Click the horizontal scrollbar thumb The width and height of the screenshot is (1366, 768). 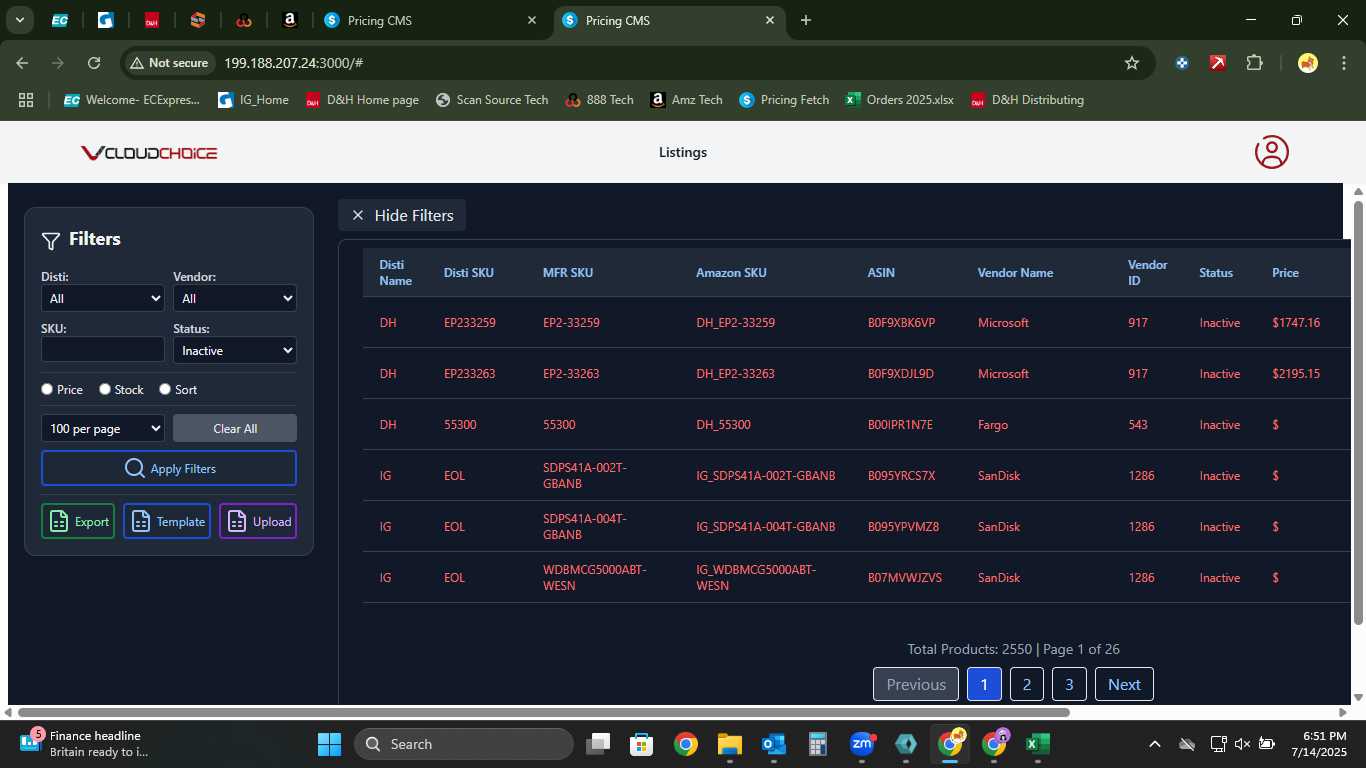544,713
